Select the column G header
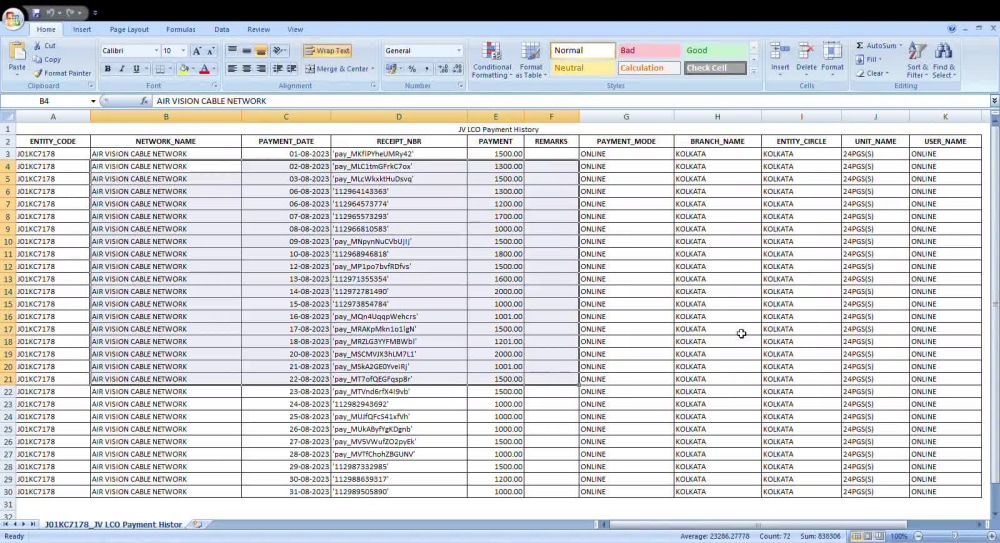 pyautogui.click(x=626, y=117)
